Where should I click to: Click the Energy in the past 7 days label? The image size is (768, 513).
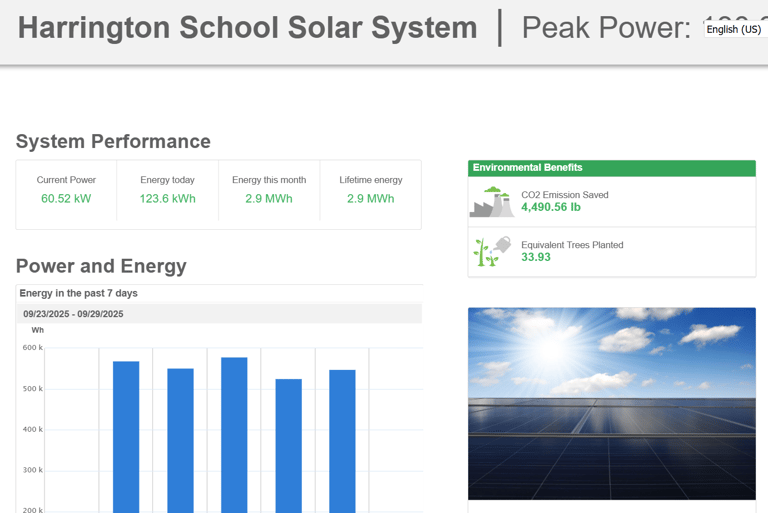pyautogui.click(x=79, y=293)
